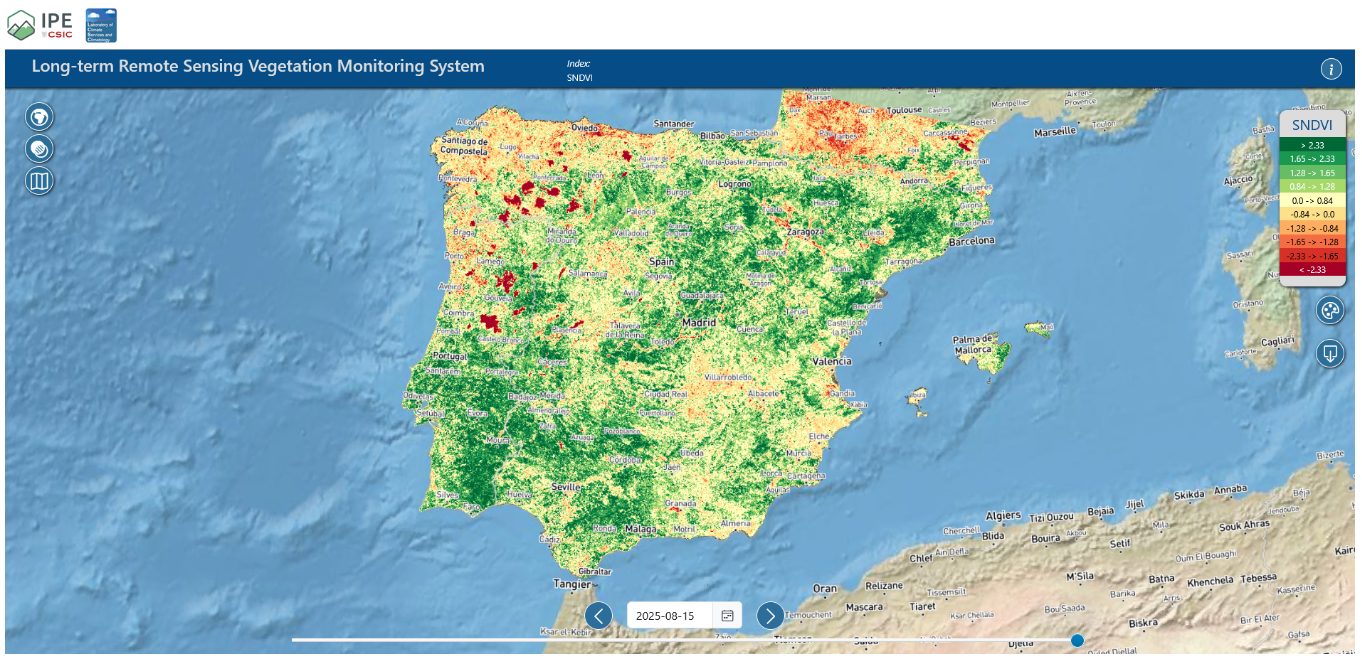The height and width of the screenshot is (659, 1362).
Task: Select the '> 2.33' legend swatch
Action: [1311, 145]
